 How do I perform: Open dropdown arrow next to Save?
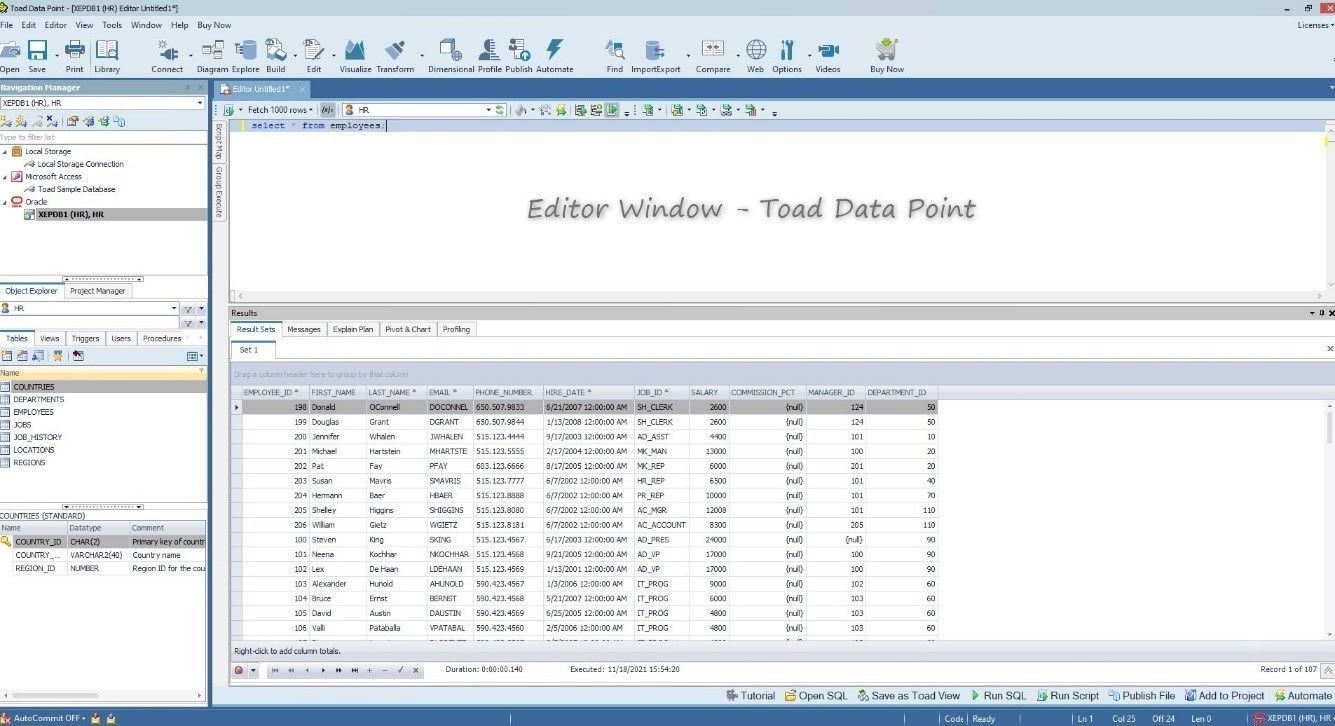[x=55, y=54]
